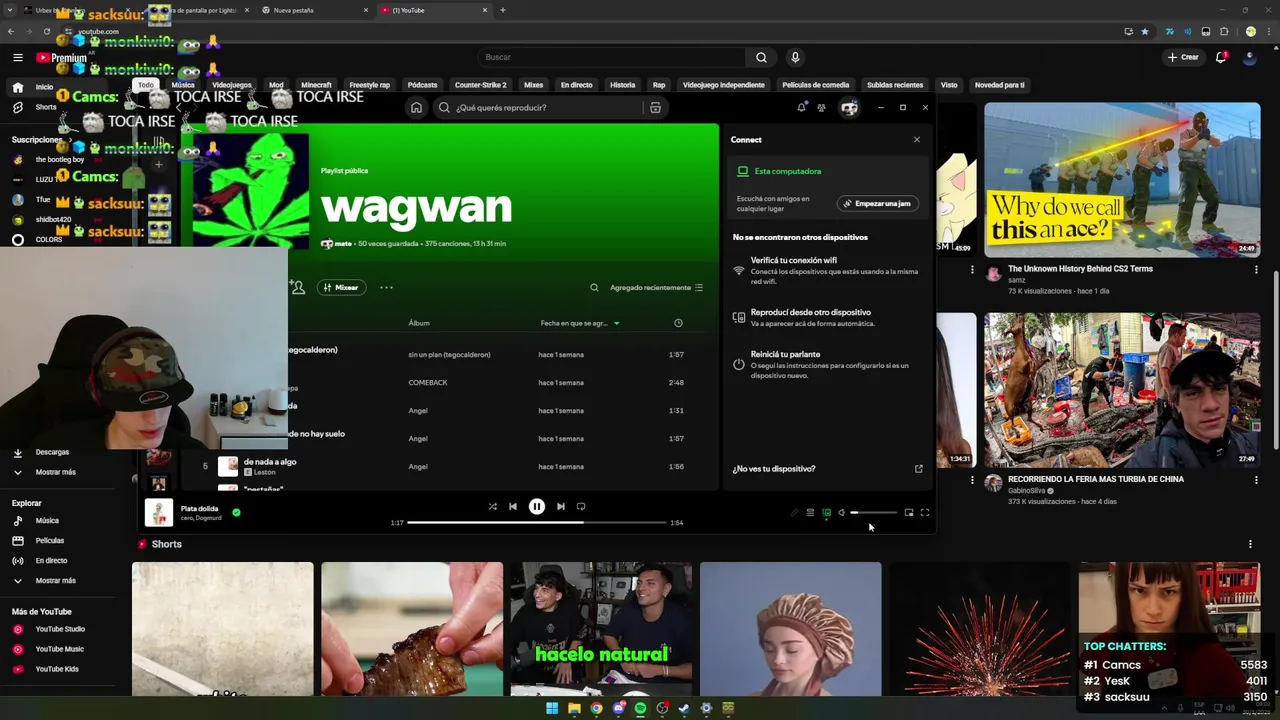Open Steam from the taskbar
Image resolution: width=1280 pixels, height=720 pixels.
684,708
